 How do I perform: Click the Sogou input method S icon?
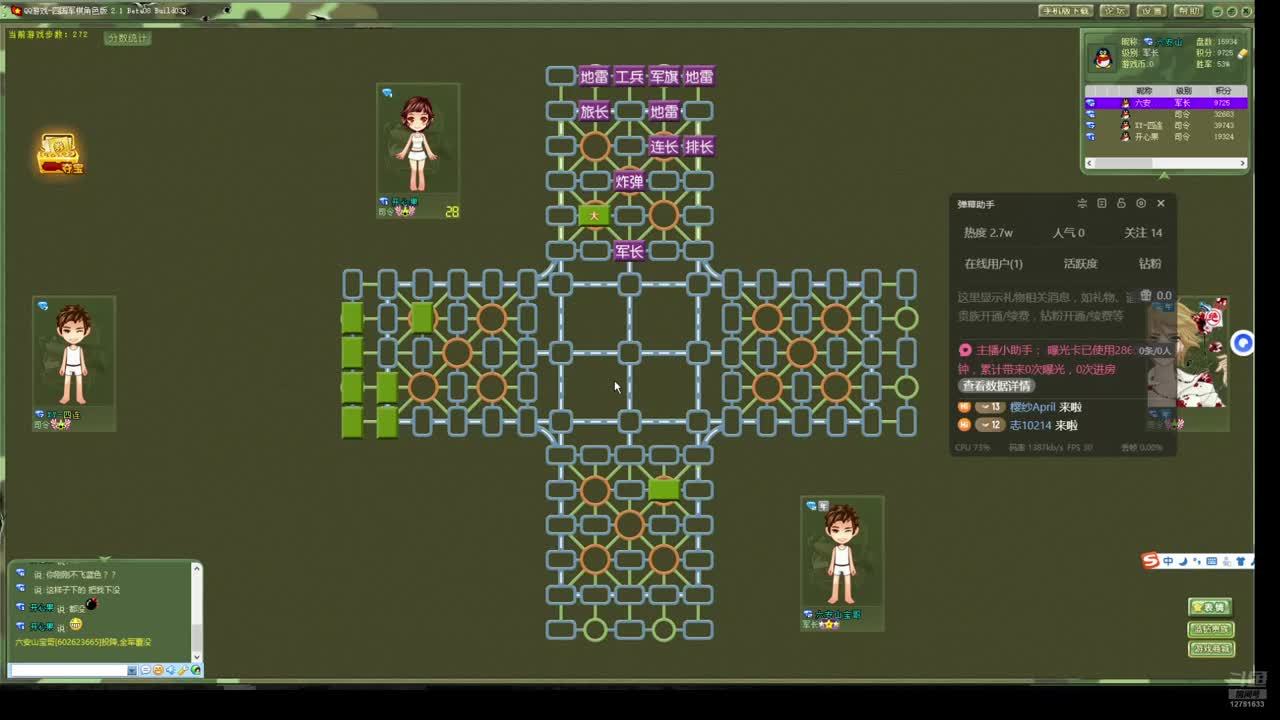coord(1150,561)
